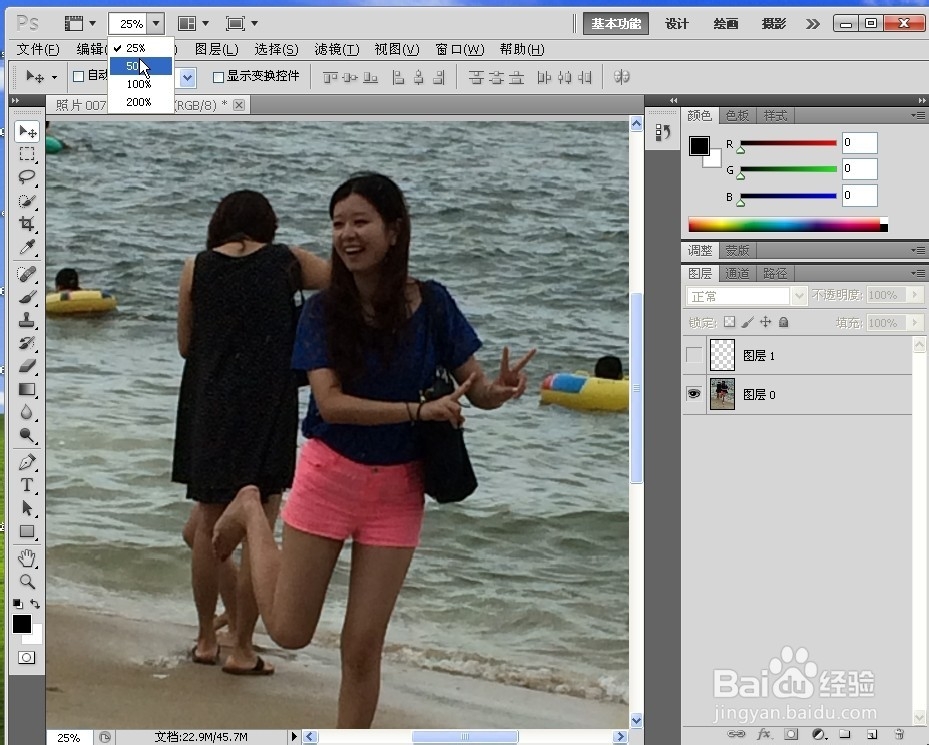Expand the 填充 fill slider arrow
This screenshot has width=929, height=745.
[915, 322]
